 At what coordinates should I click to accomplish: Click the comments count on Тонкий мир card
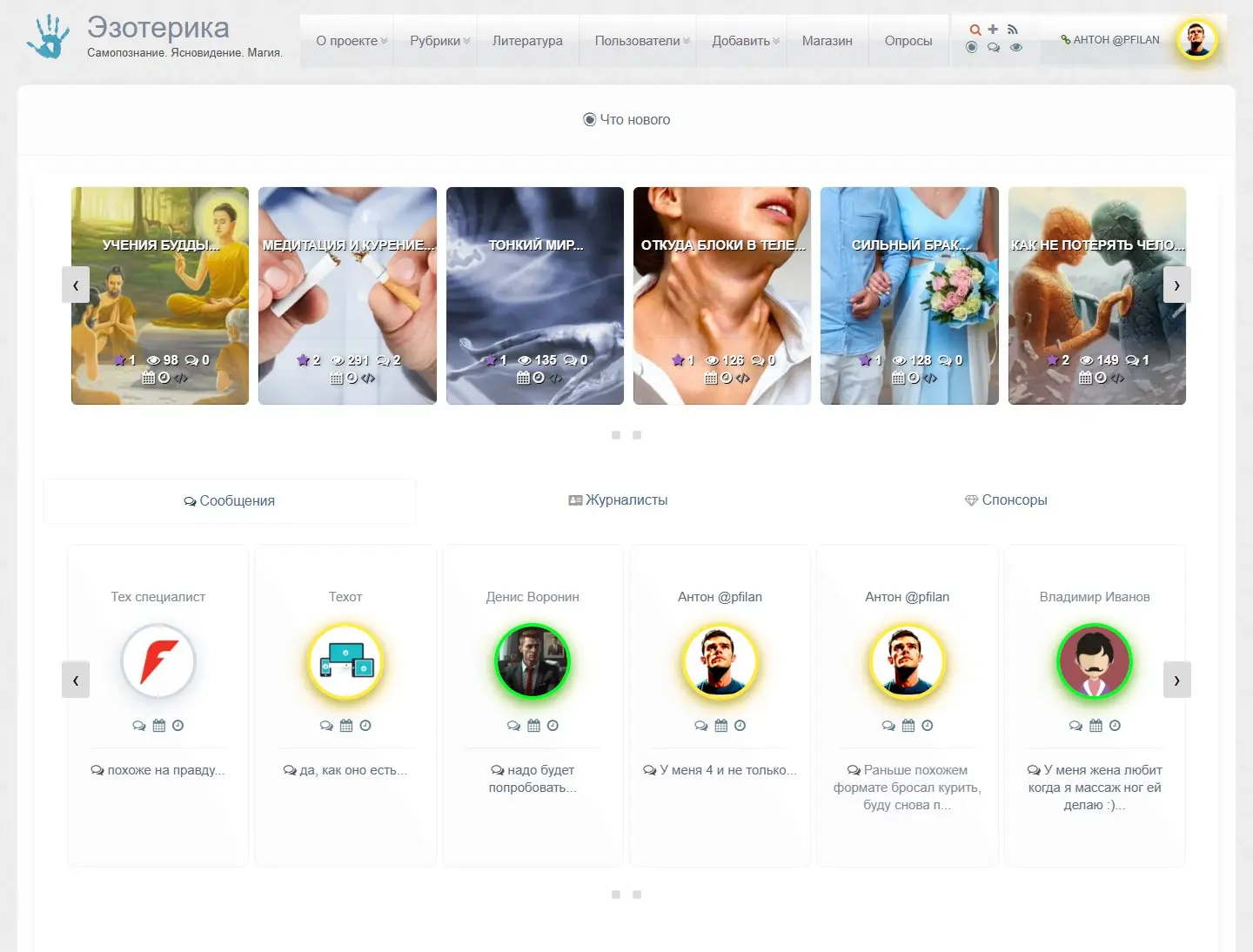coord(575,360)
